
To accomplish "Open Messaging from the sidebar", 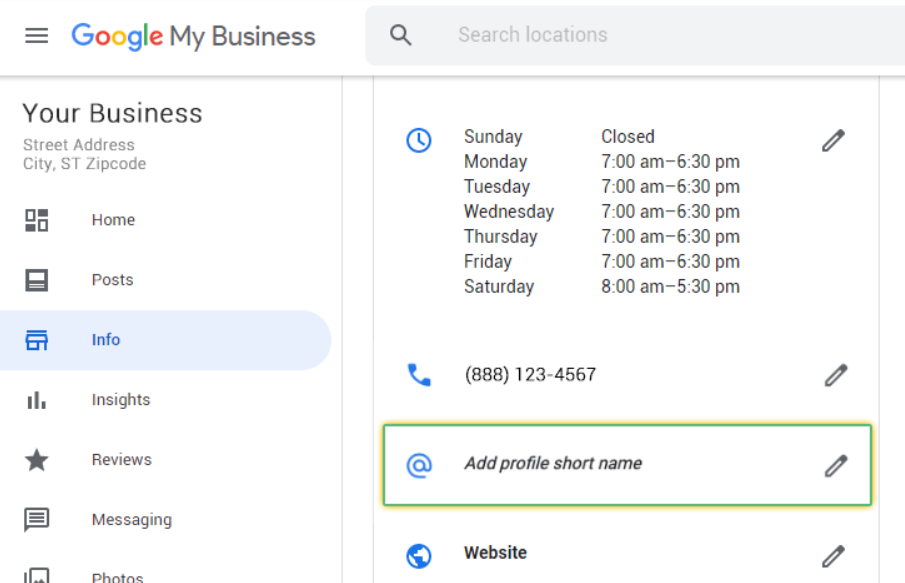I will [131, 520].
